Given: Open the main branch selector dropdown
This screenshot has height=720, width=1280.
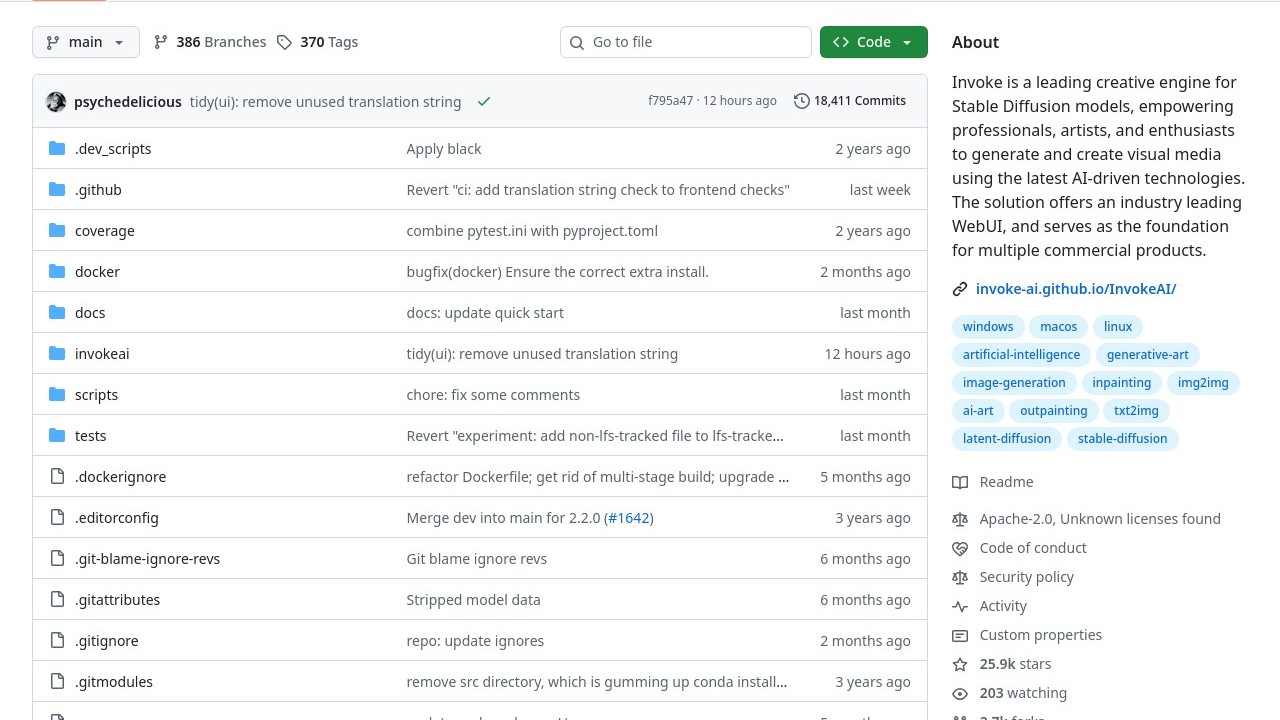Looking at the screenshot, I should coord(86,42).
